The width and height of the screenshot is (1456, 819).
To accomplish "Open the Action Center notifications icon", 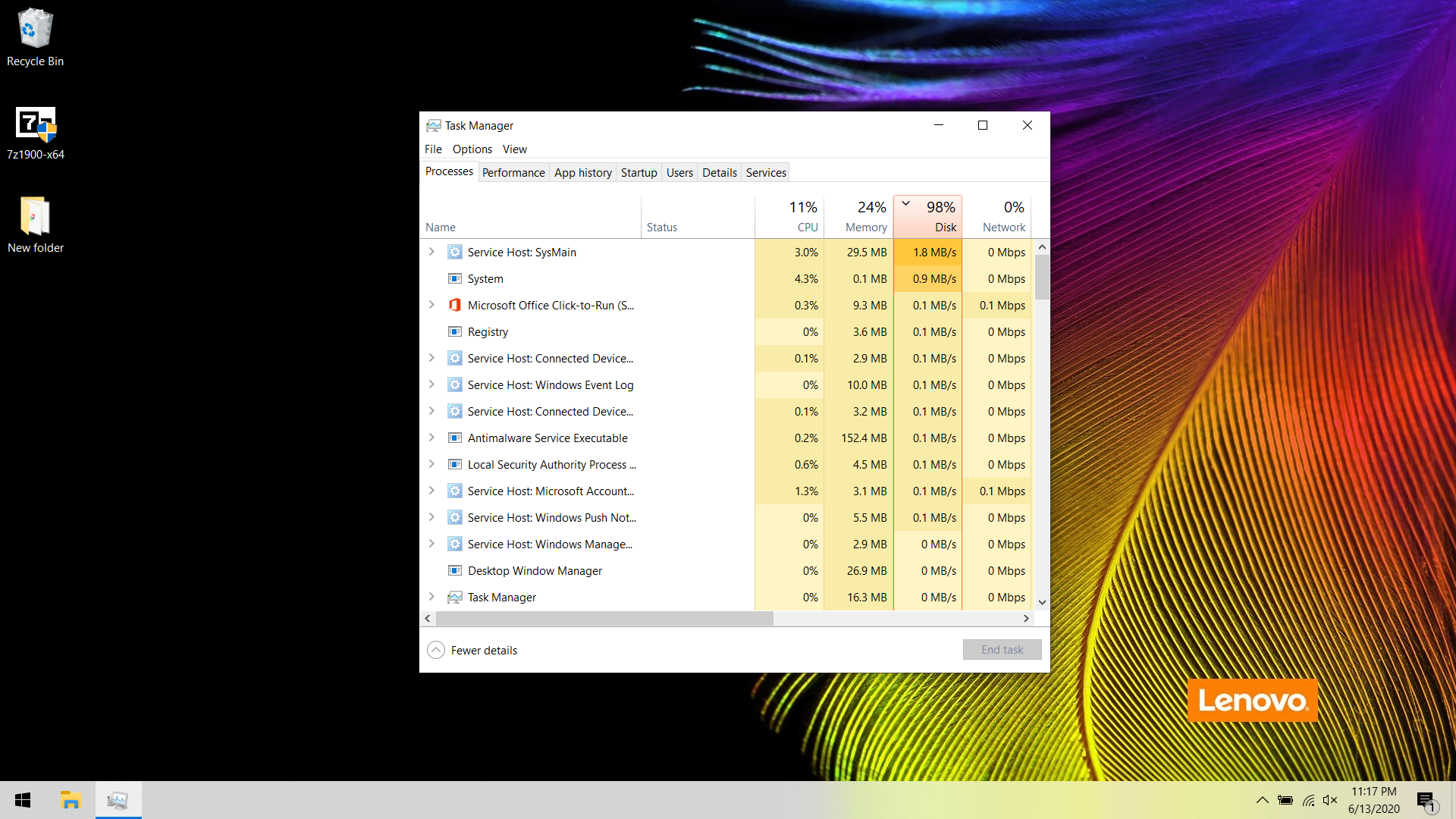I will point(1426,801).
